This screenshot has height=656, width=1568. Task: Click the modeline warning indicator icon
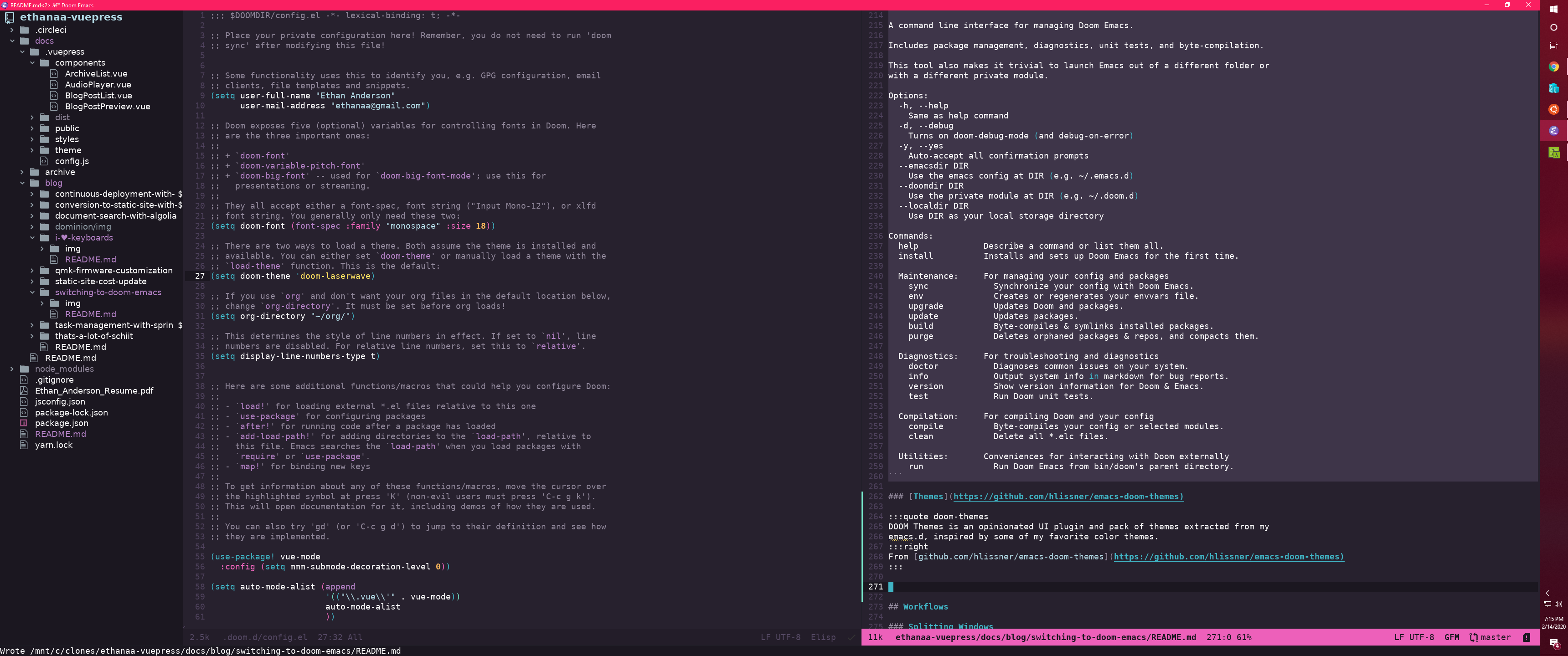click(1526, 637)
